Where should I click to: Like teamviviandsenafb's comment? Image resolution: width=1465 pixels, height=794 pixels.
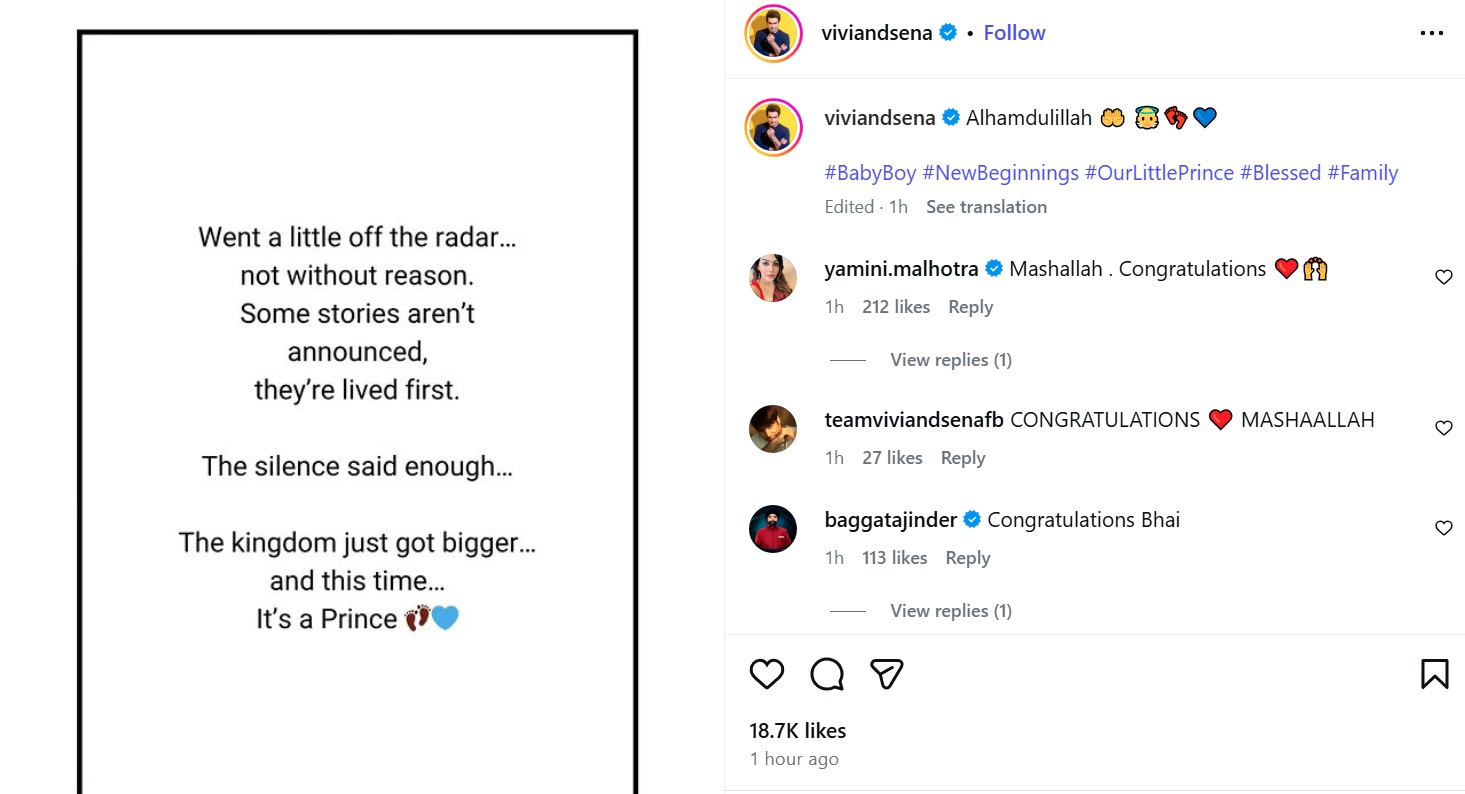(1443, 428)
